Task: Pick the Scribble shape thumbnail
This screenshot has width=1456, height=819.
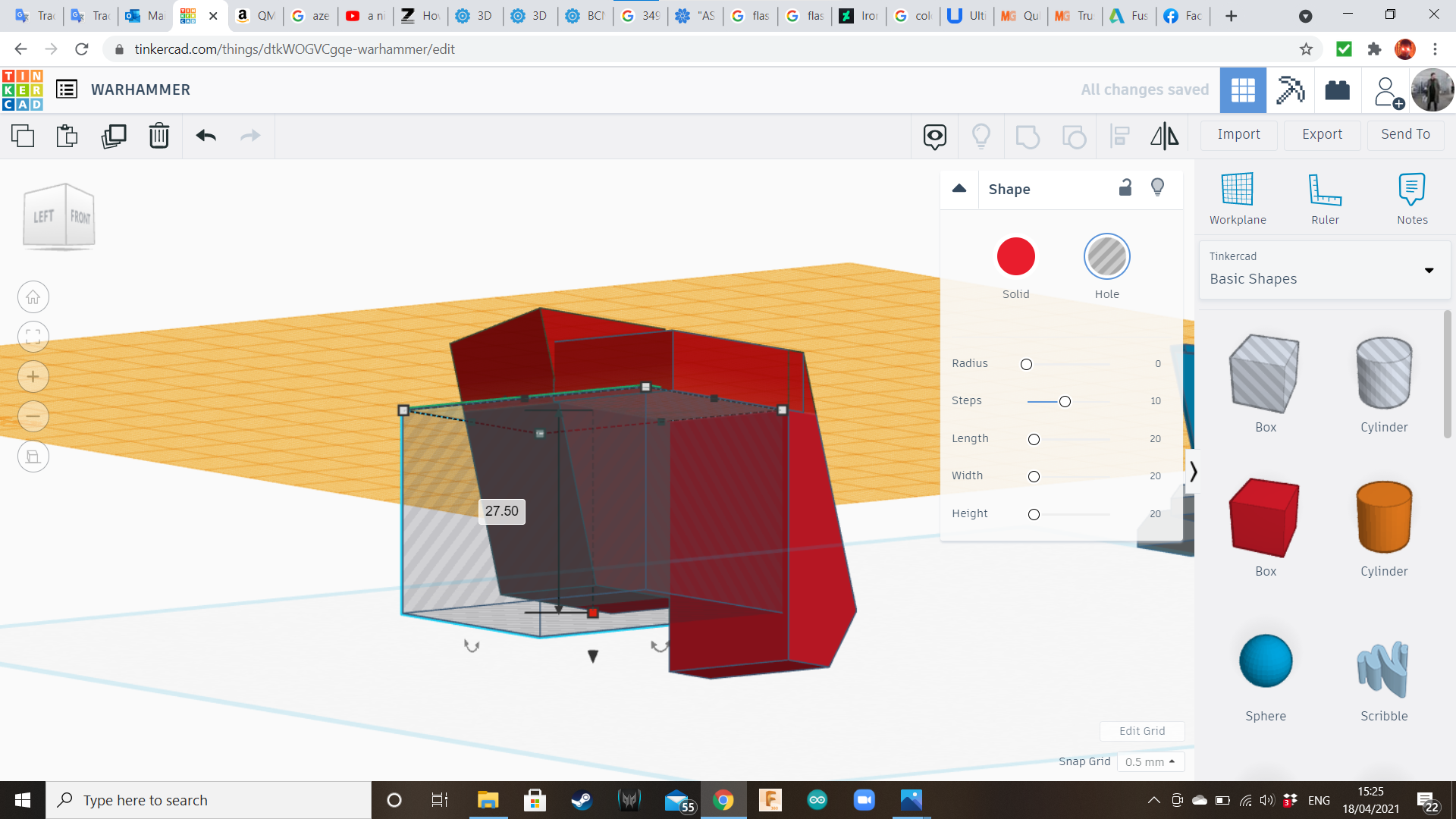Action: coord(1383,670)
